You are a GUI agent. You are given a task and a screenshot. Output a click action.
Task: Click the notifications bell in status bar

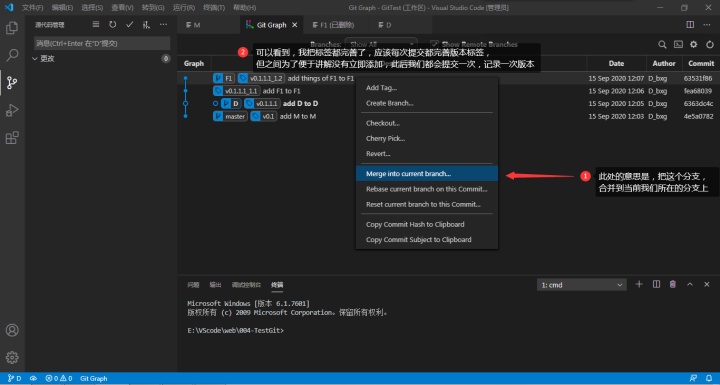[x=709, y=378]
